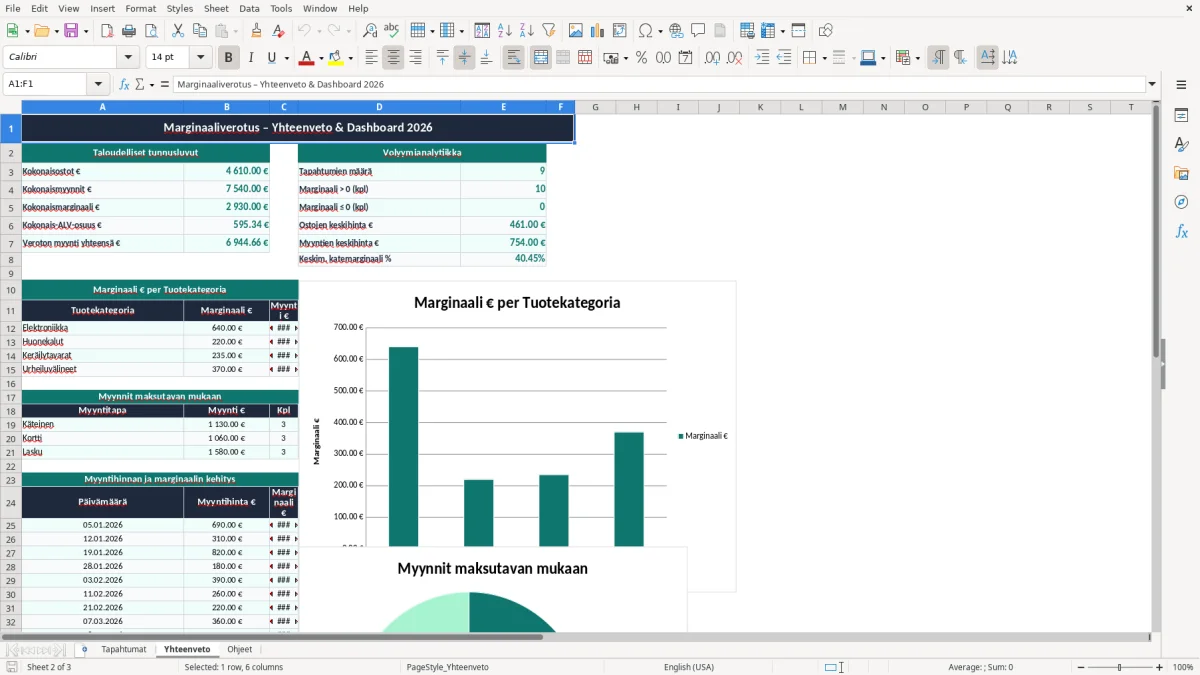Viewport: 1200px width, 675px height.
Task: Click the Format as Date icon
Action: (686, 58)
